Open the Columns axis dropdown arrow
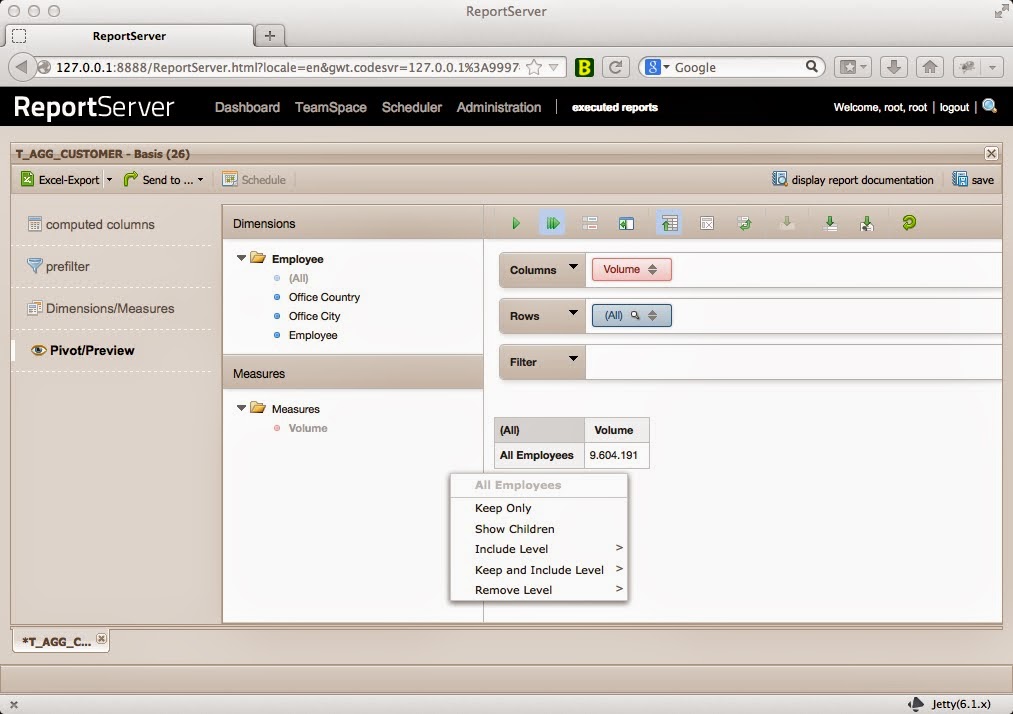 click(x=573, y=266)
